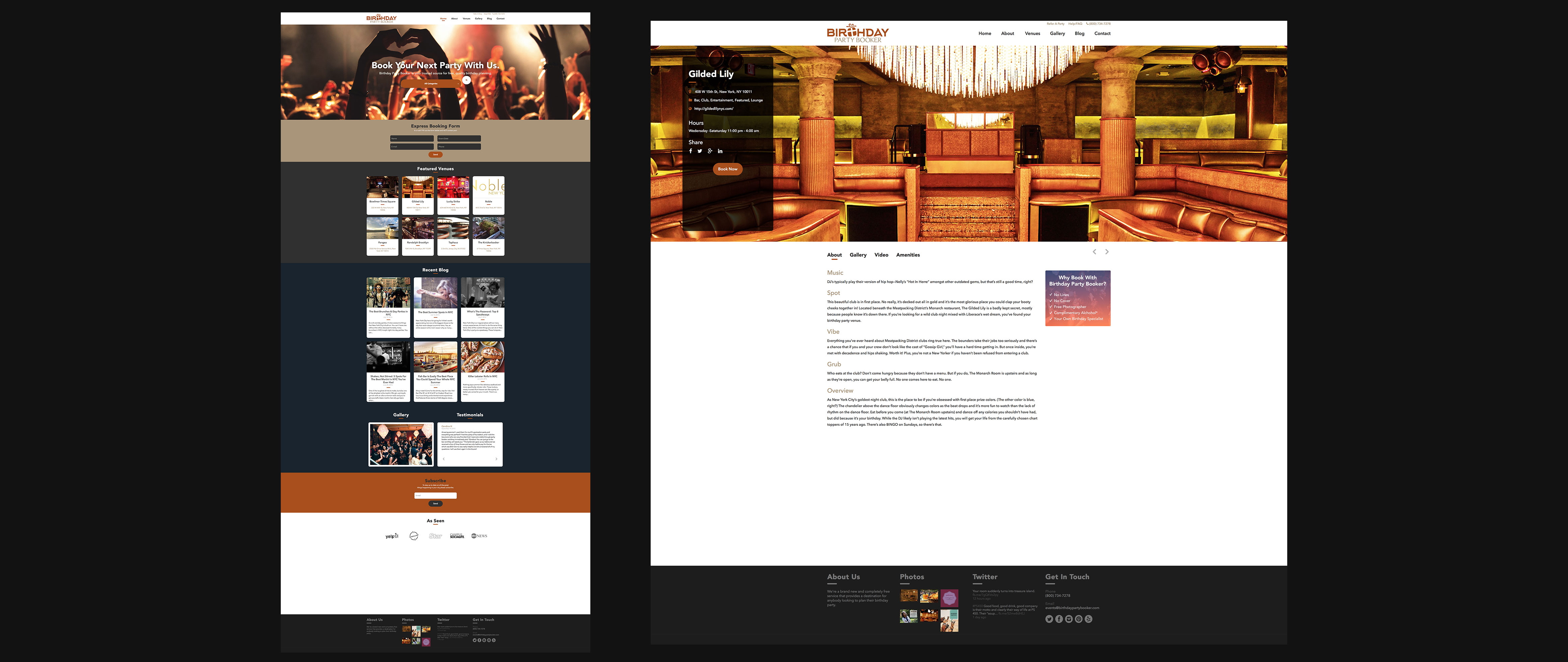Open footer Yelp circle icon

point(1088,619)
